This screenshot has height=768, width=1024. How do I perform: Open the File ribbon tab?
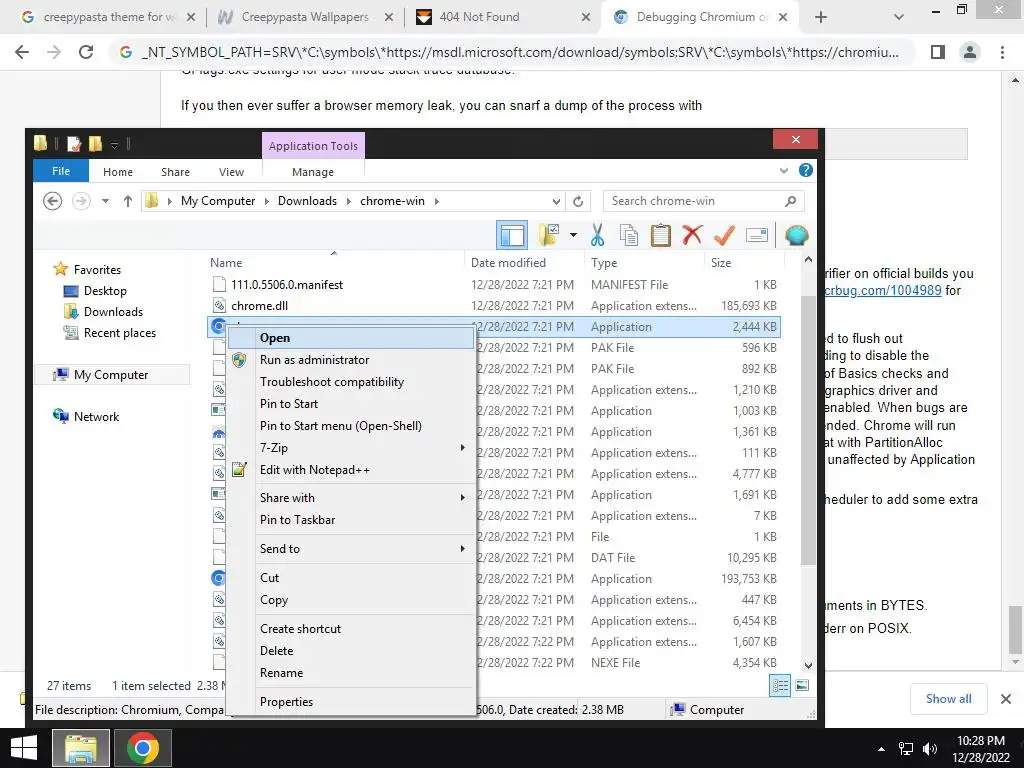tap(61, 171)
